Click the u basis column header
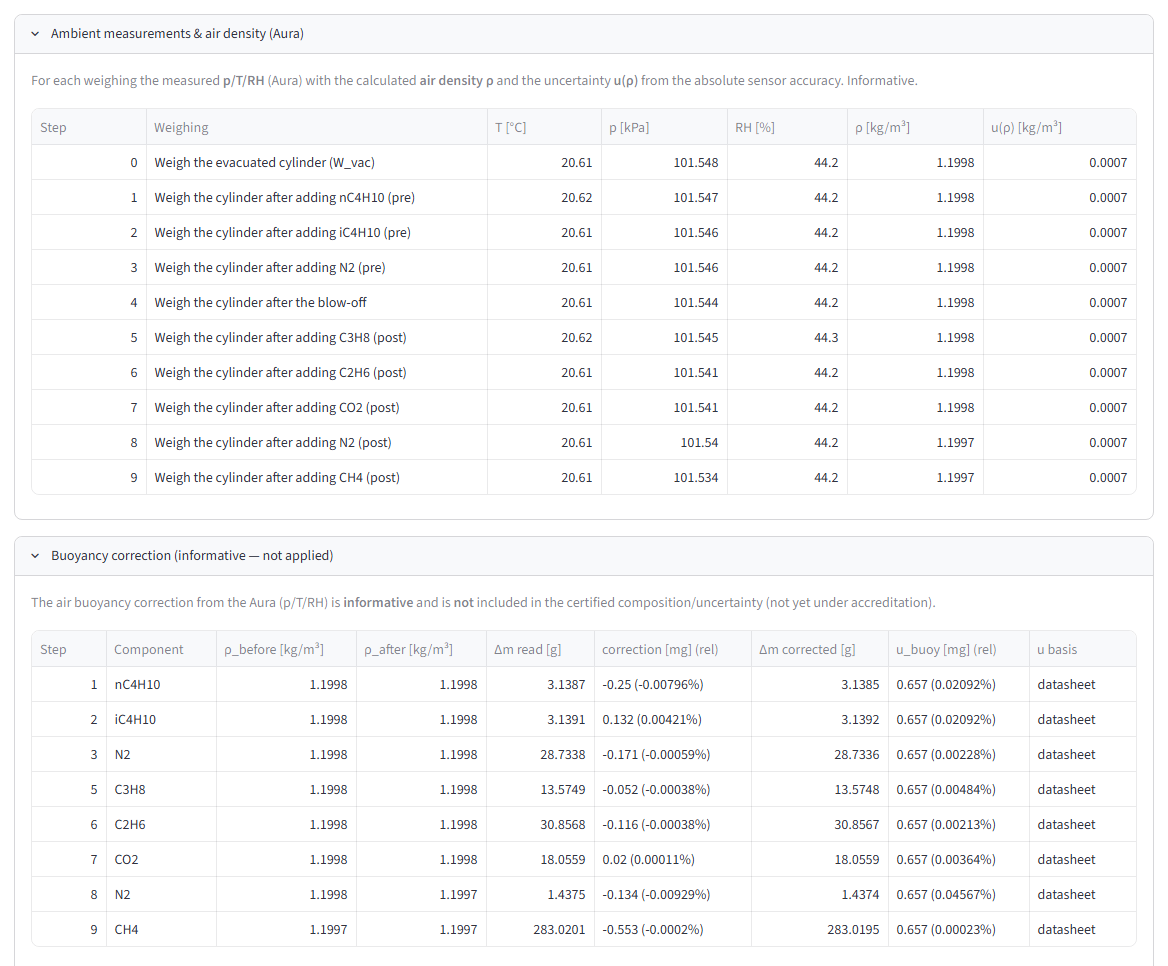 (x=1056, y=649)
